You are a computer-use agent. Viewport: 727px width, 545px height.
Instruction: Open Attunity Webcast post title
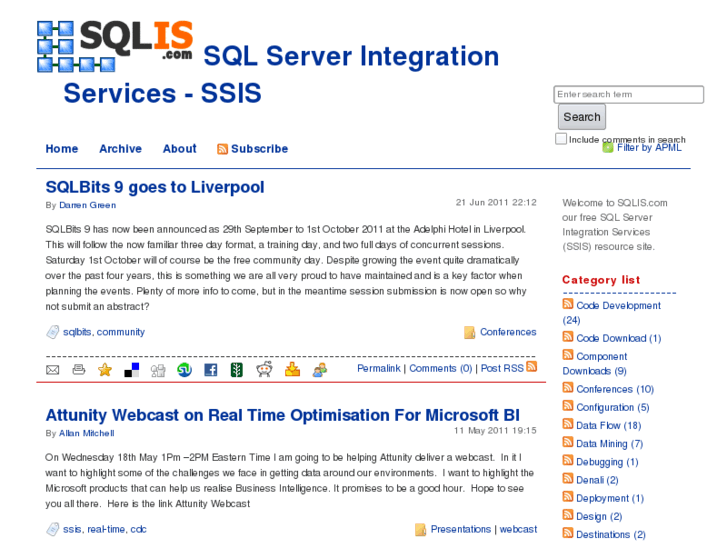[x=283, y=415]
